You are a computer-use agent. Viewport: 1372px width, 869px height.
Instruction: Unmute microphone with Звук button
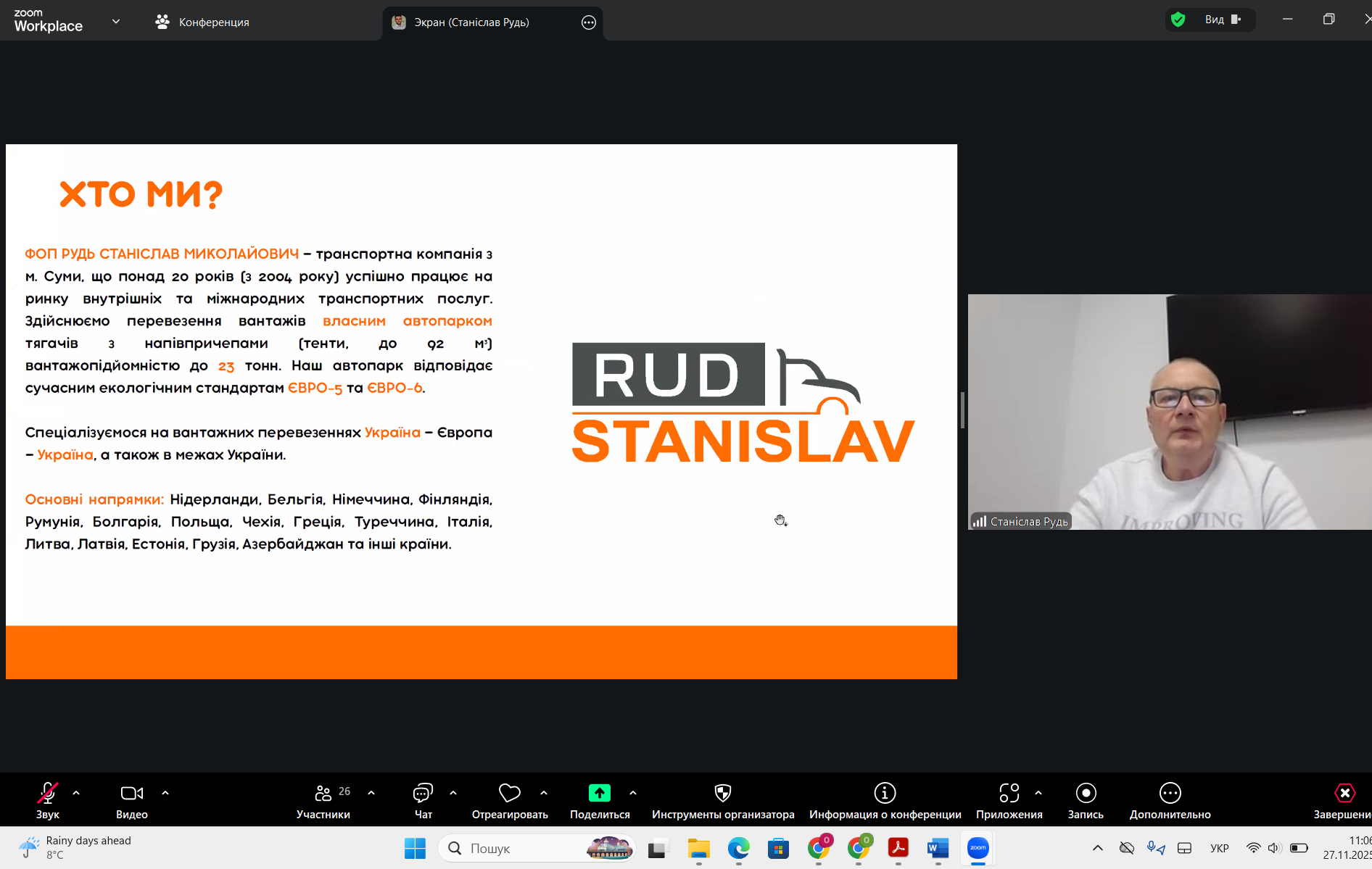48,794
